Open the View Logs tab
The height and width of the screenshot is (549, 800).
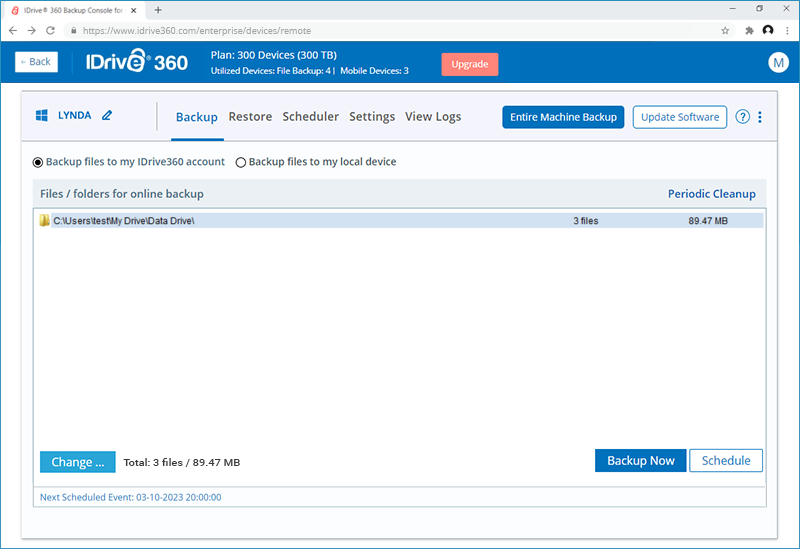coord(433,116)
